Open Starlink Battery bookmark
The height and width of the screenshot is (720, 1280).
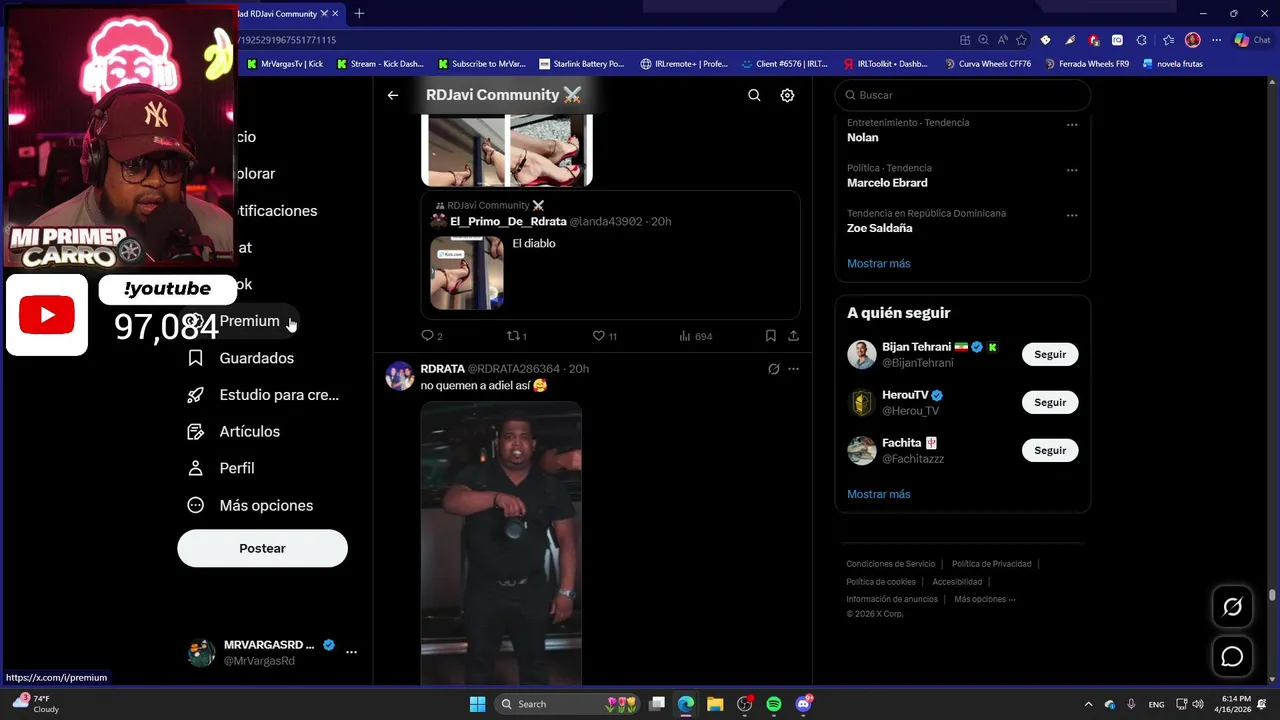[582, 64]
